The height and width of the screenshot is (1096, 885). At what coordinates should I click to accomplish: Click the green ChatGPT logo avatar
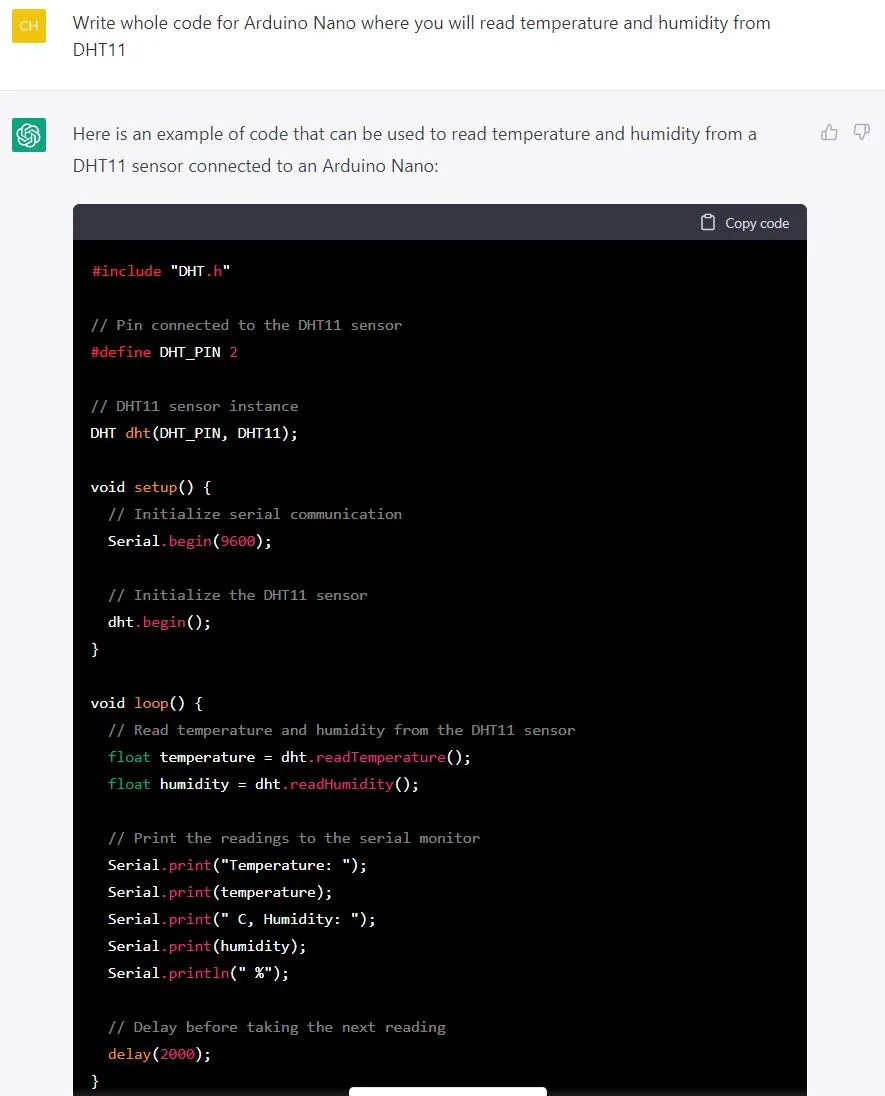point(29,135)
